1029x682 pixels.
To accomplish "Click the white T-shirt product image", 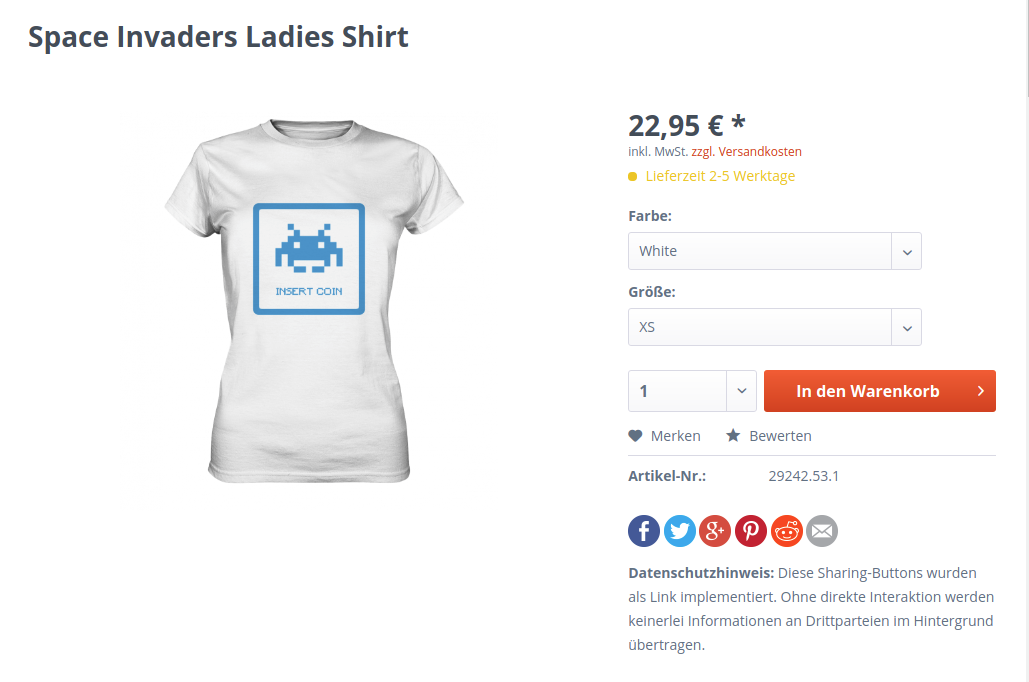I will (313, 301).
